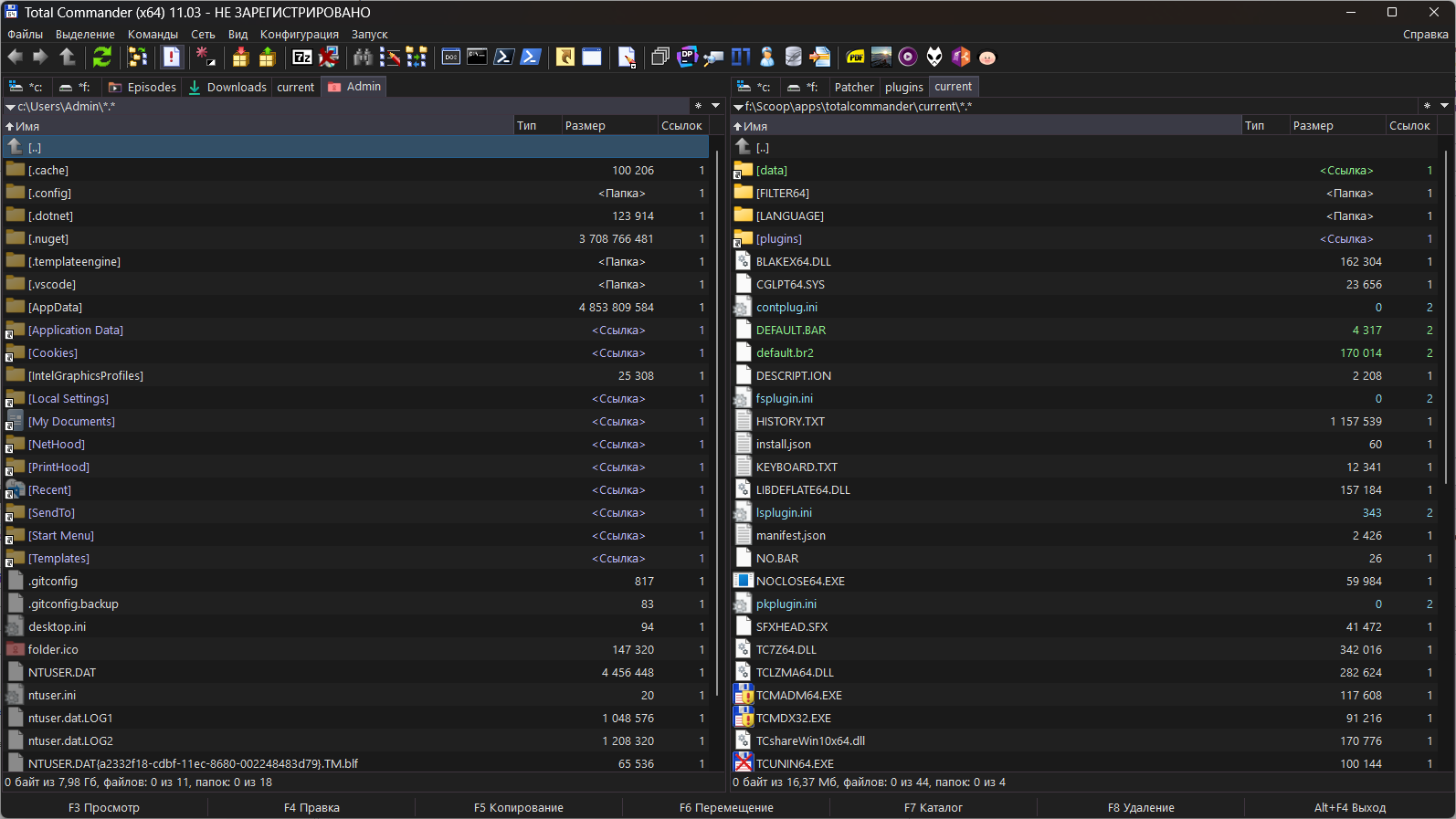Click the F6 Перемещение button
This screenshot has width=1456, height=819.
pos(726,807)
